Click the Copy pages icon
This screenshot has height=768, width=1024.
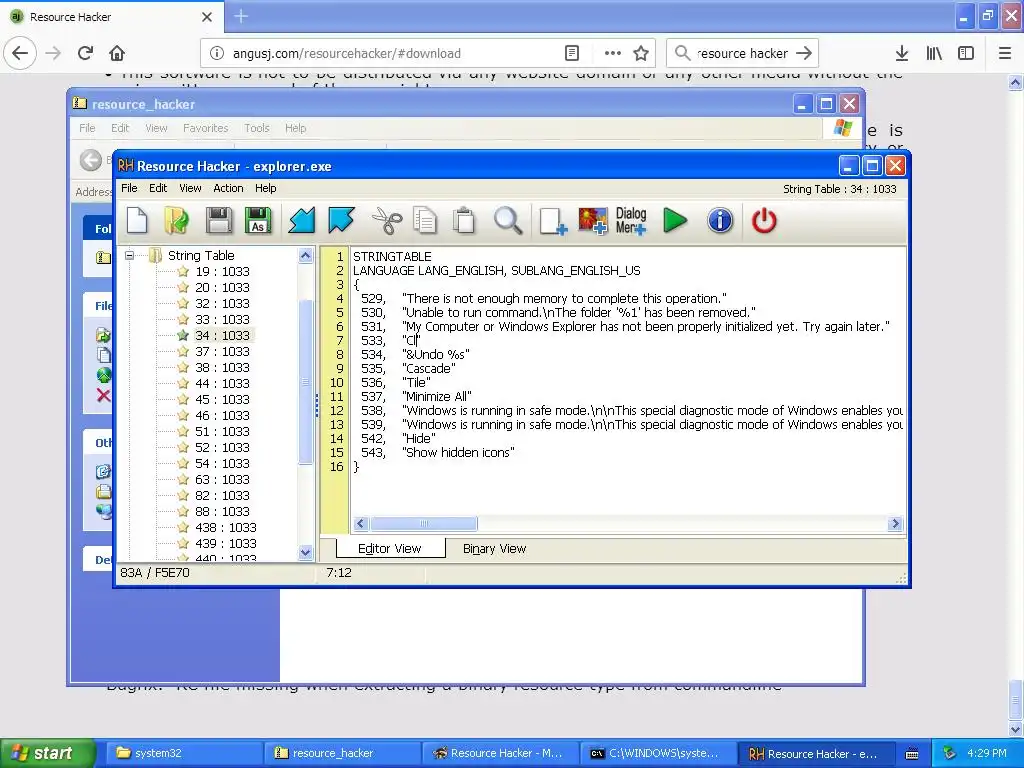coord(425,221)
